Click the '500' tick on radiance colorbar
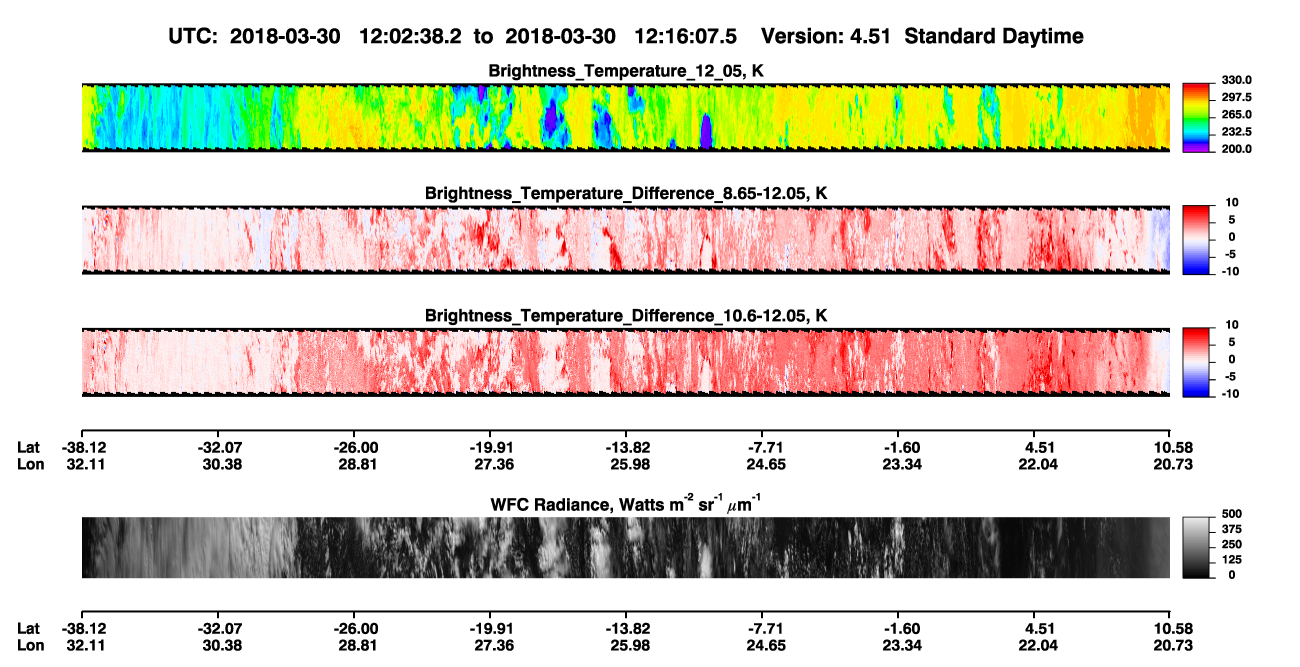 pyautogui.click(x=1234, y=513)
